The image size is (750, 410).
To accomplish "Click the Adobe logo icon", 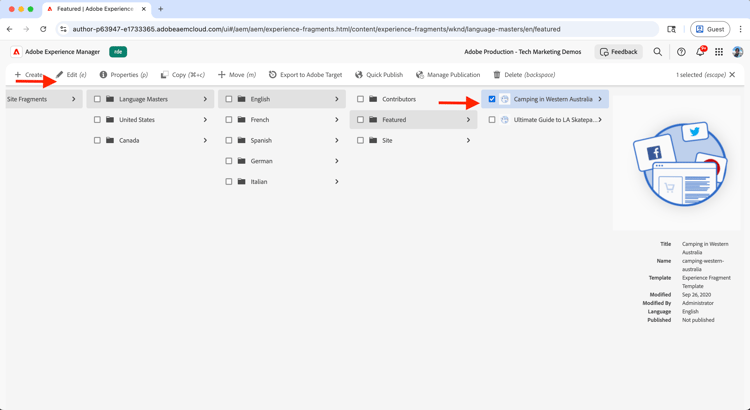I will tap(16, 52).
